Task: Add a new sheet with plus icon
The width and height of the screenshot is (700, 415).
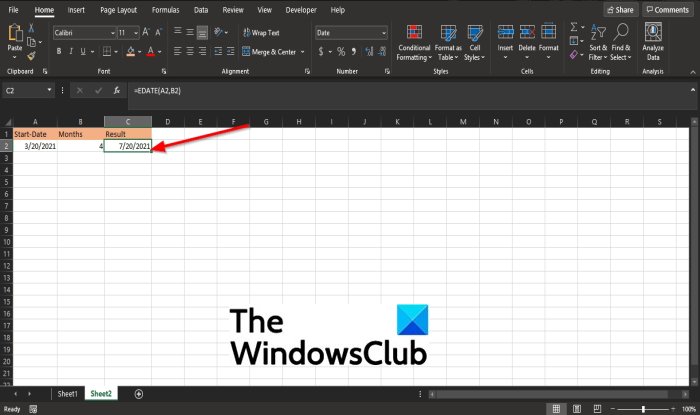Action: point(139,394)
